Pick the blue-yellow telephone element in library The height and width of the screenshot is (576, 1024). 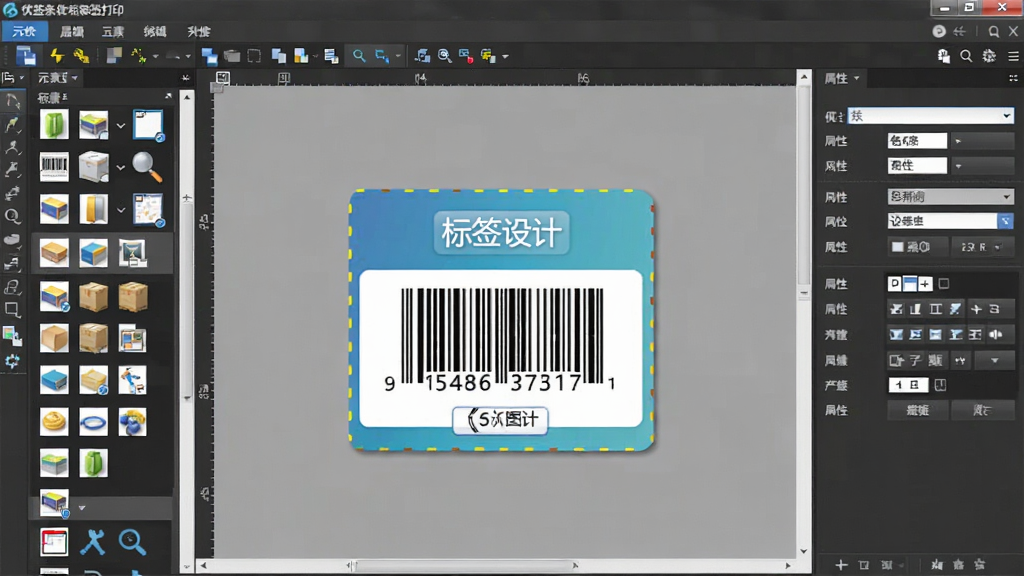133,423
